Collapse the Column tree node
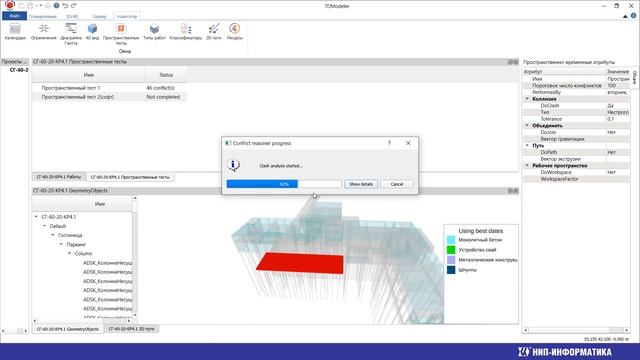The height and width of the screenshot is (360, 640). (69, 253)
